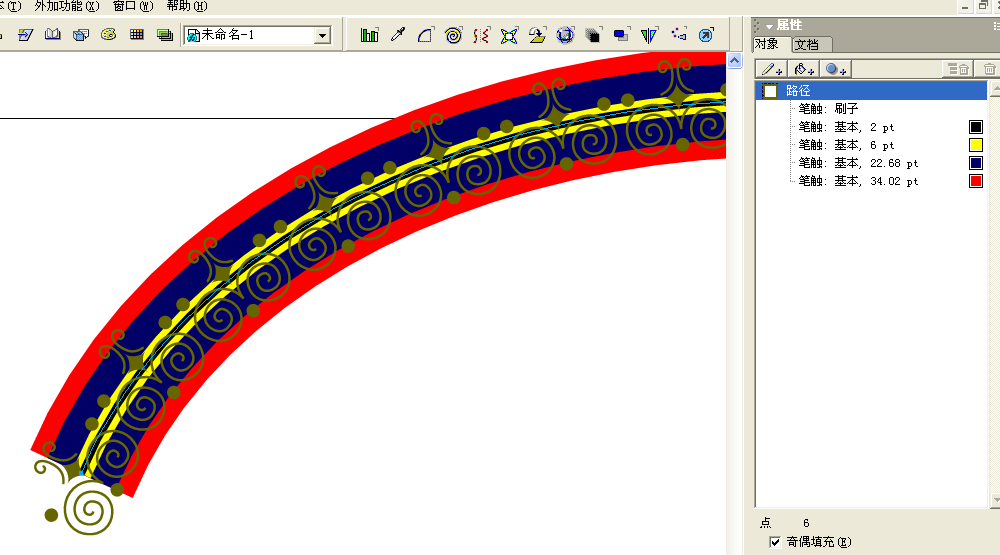The width and height of the screenshot is (1000, 555).
Task: Open the color mixer palette icon
Action: point(108,34)
